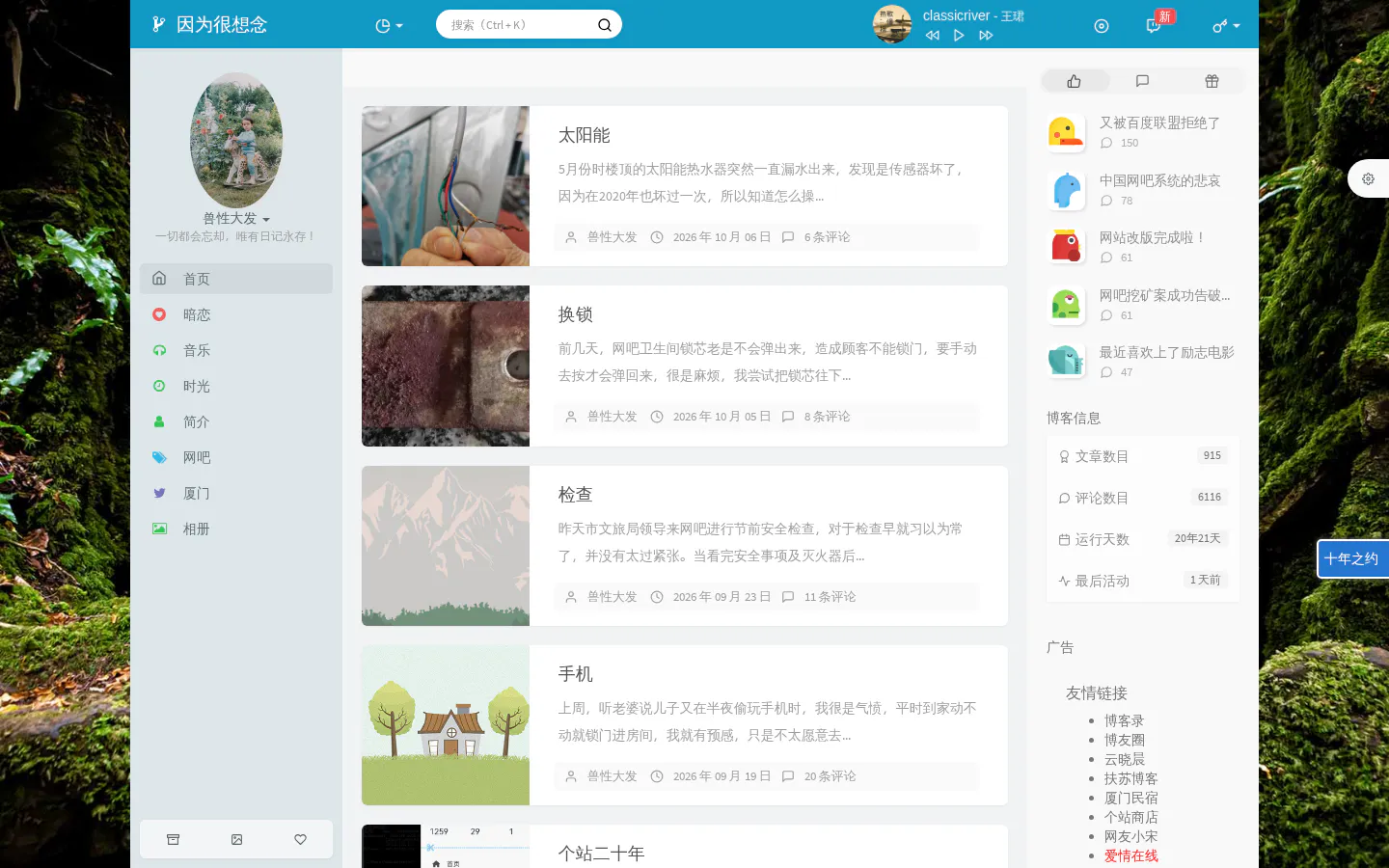Click the profile avatar photo
Viewport: 1389px width, 868px height.
(x=236, y=140)
